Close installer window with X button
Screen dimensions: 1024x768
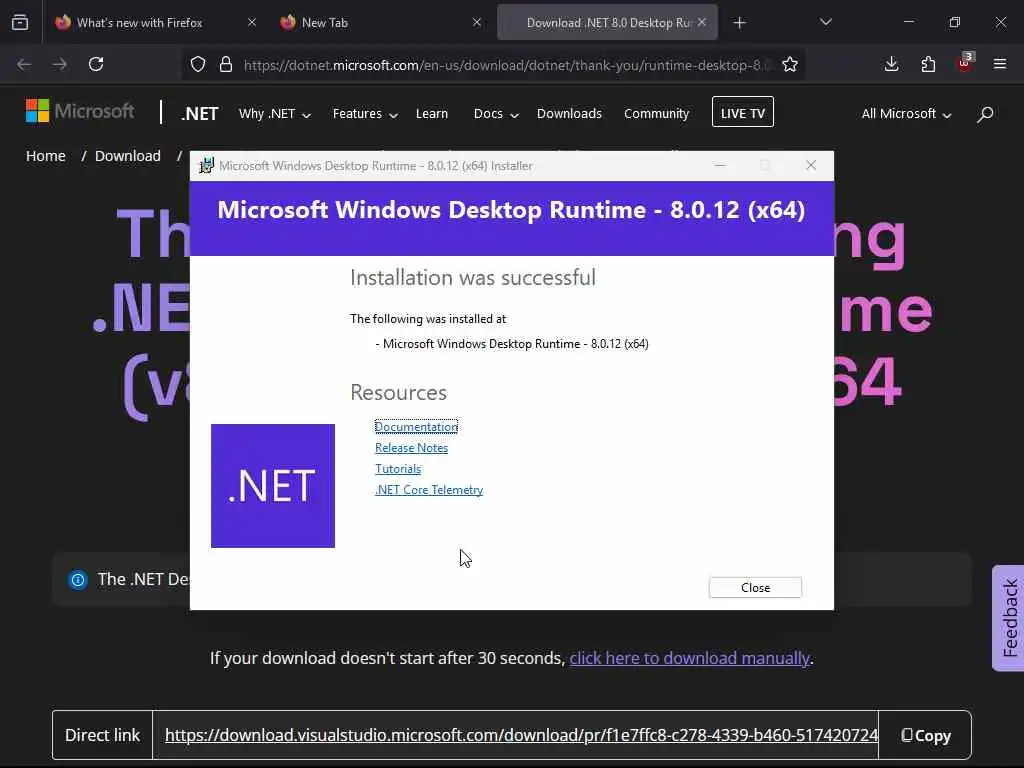[x=810, y=165]
